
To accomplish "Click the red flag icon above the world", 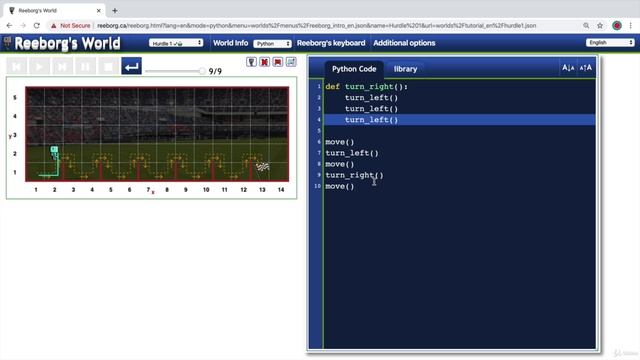I will pos(278,62).
